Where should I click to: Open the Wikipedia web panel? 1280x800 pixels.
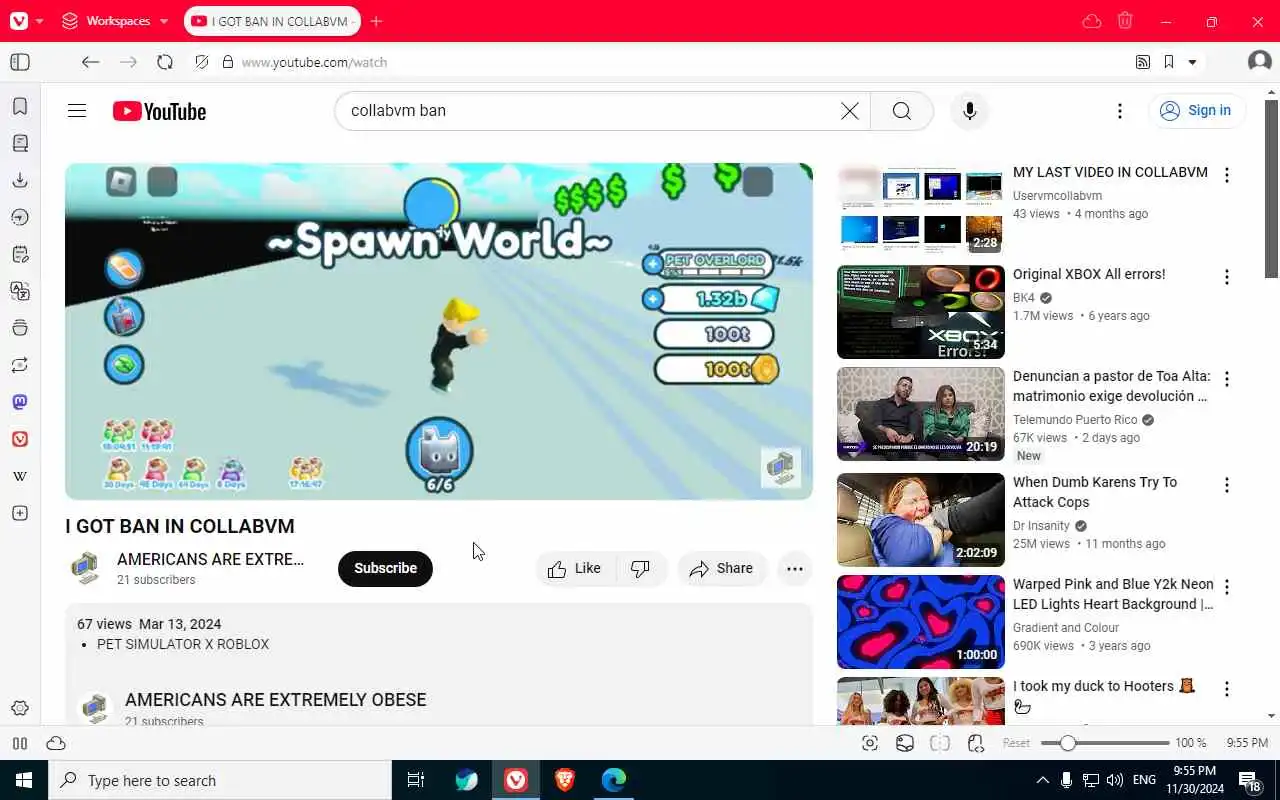tap(20, 476)
